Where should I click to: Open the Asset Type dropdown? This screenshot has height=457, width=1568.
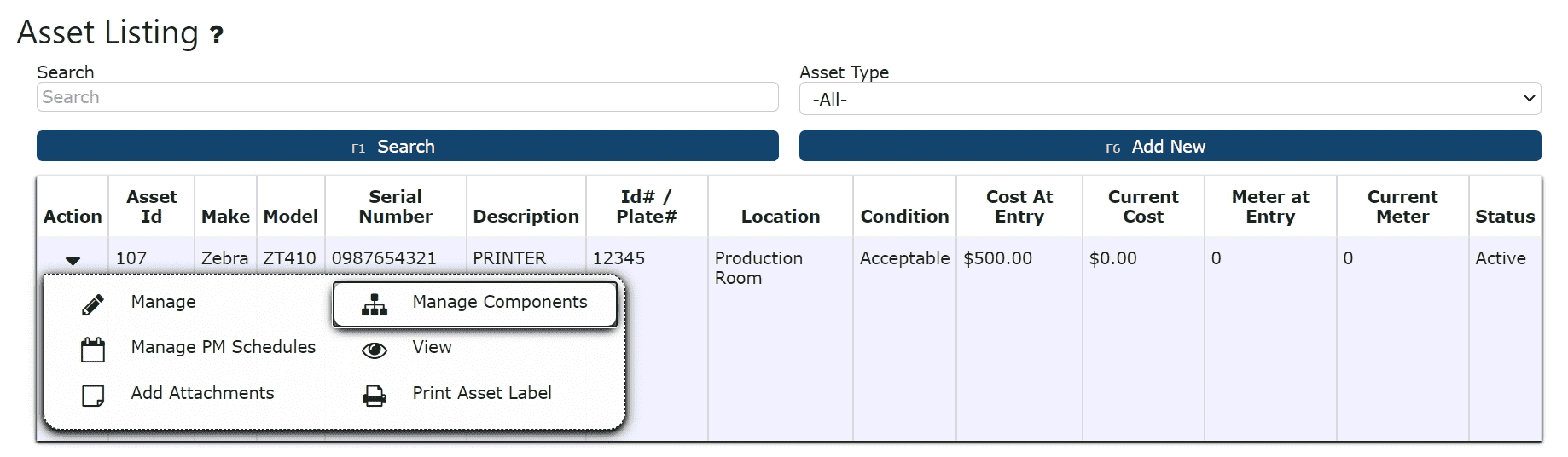1170,99
